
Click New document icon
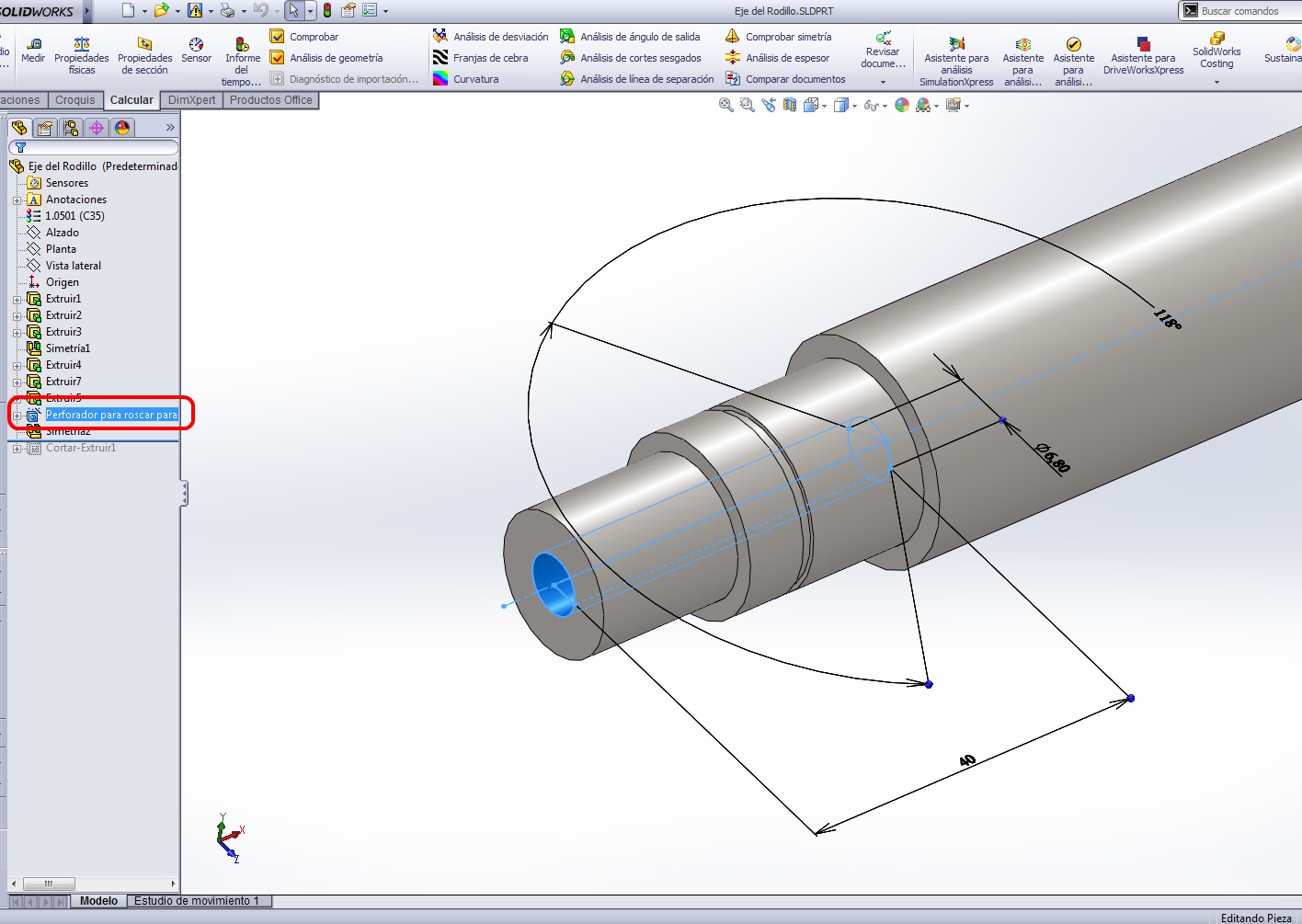128,10
